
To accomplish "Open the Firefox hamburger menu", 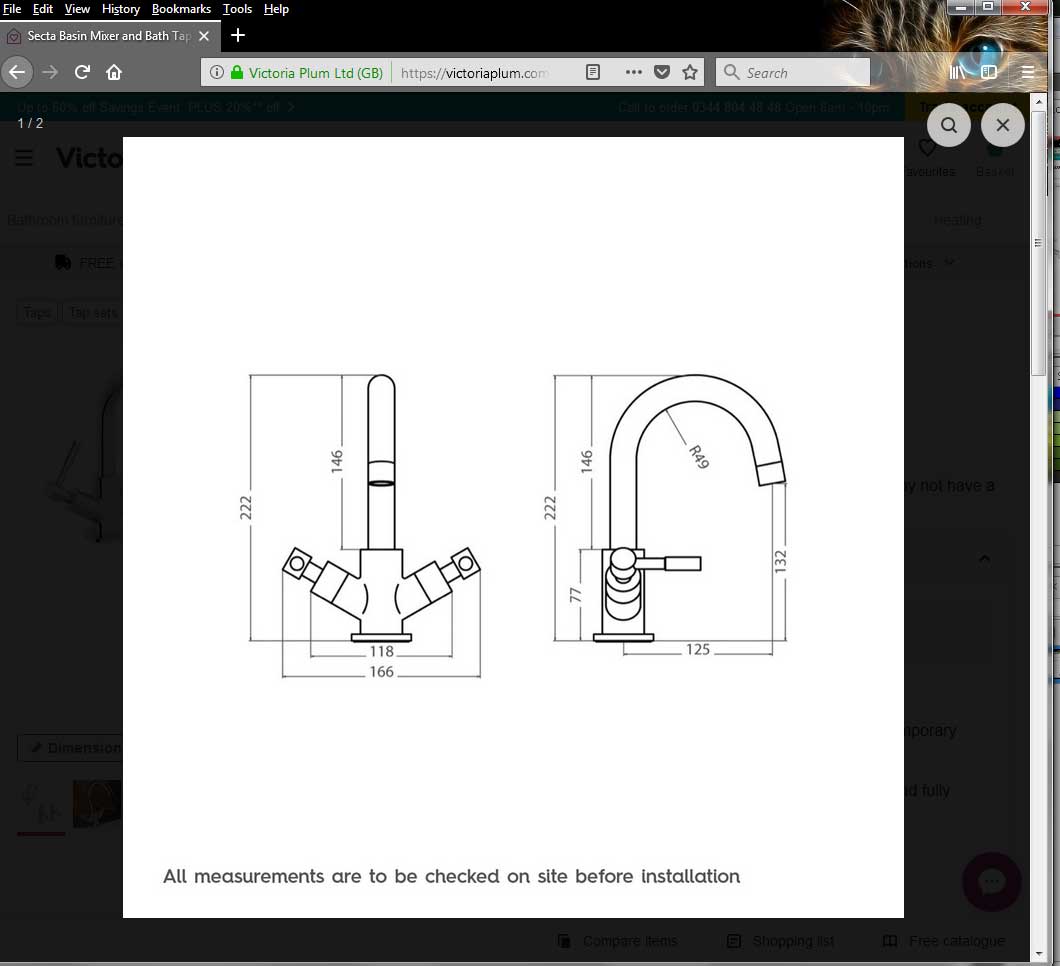I will 1027,72.
